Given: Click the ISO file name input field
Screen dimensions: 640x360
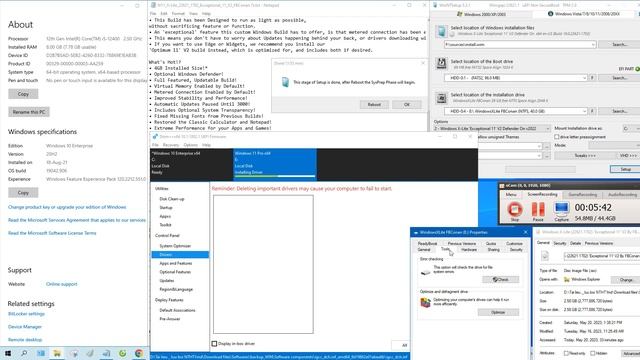Looking at the screenshot, I should (601, 256).
